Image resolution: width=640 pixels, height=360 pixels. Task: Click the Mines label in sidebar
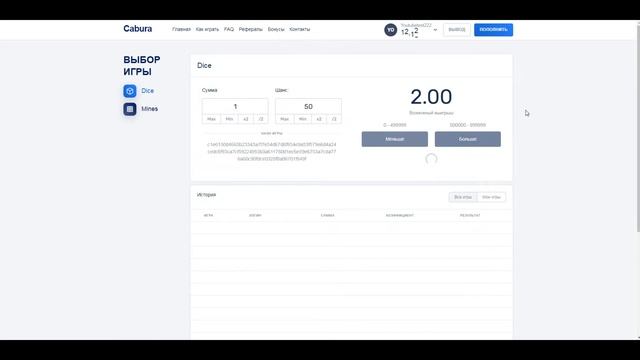149,109
